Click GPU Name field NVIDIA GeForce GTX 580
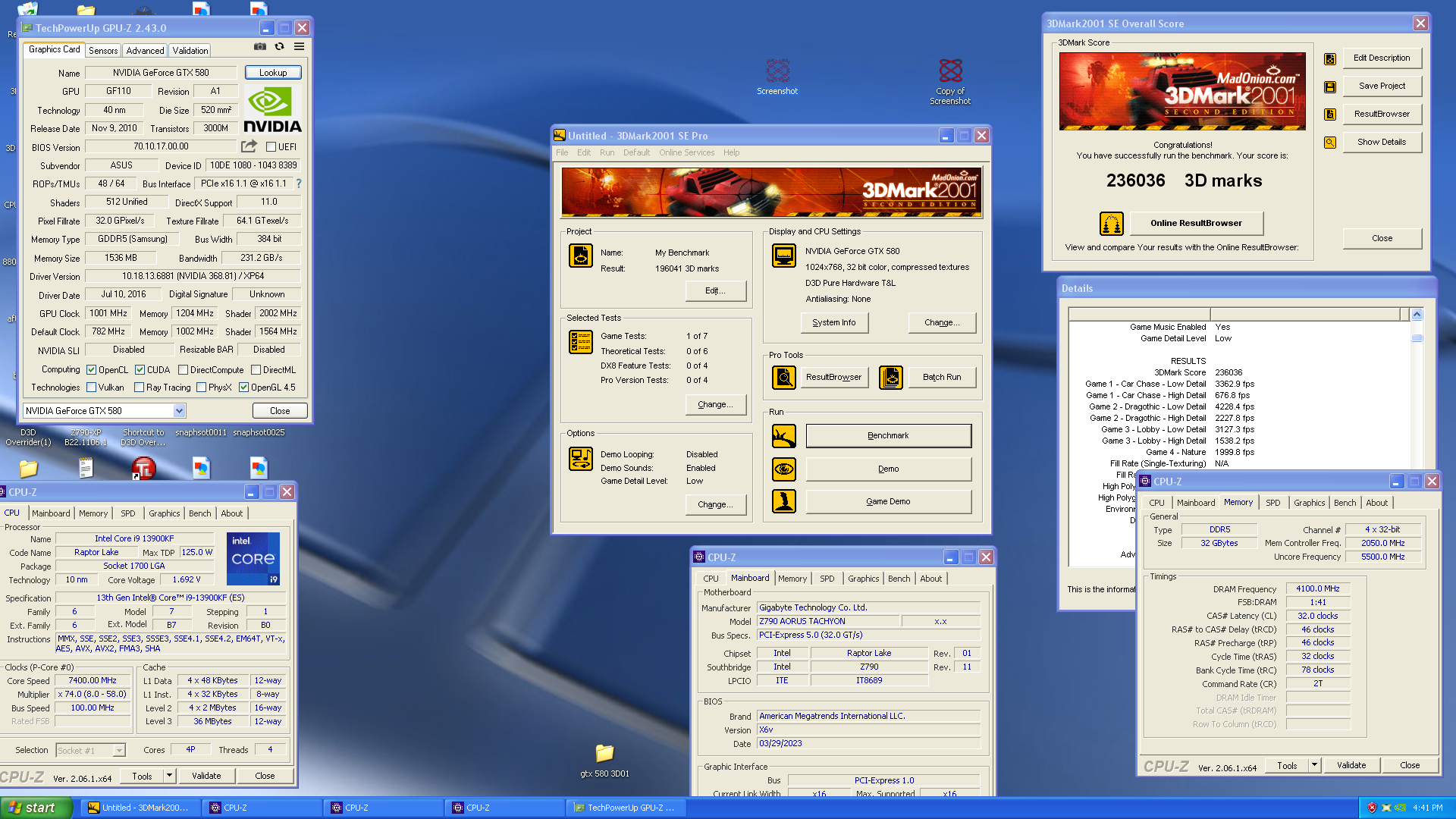Image resolution: width=1456 pixels, height=819 pixels. coord(161,73)
